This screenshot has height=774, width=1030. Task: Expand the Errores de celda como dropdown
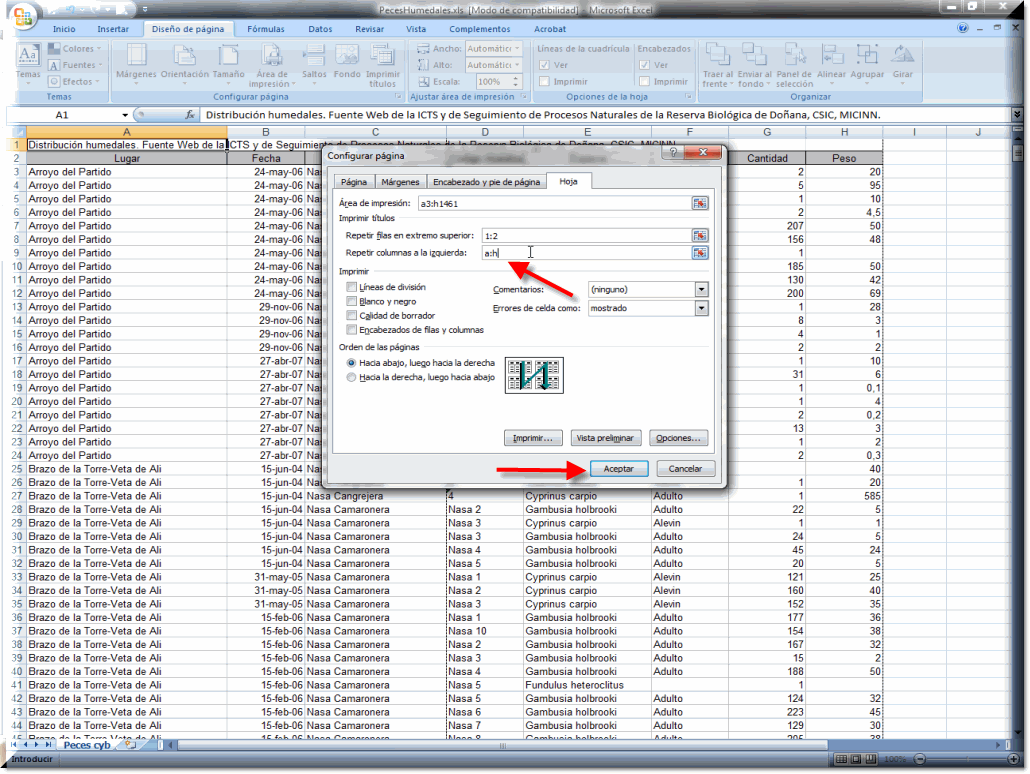[x=701, y=309]
